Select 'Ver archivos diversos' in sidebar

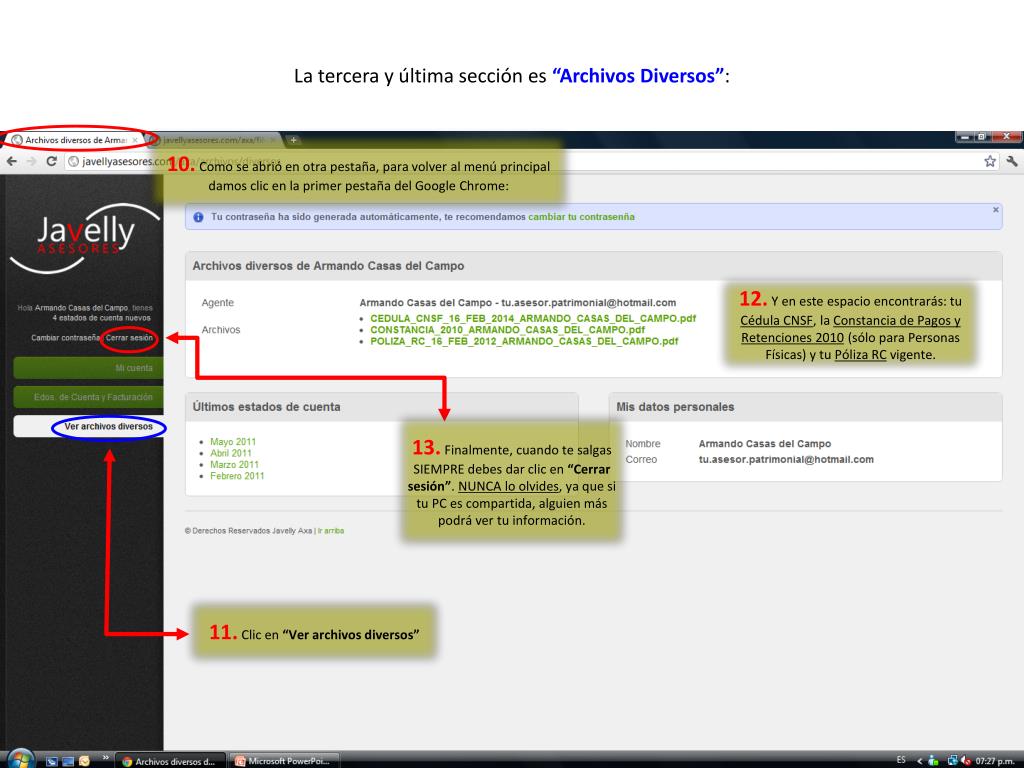pyautogui.click(x=88, y=426)
